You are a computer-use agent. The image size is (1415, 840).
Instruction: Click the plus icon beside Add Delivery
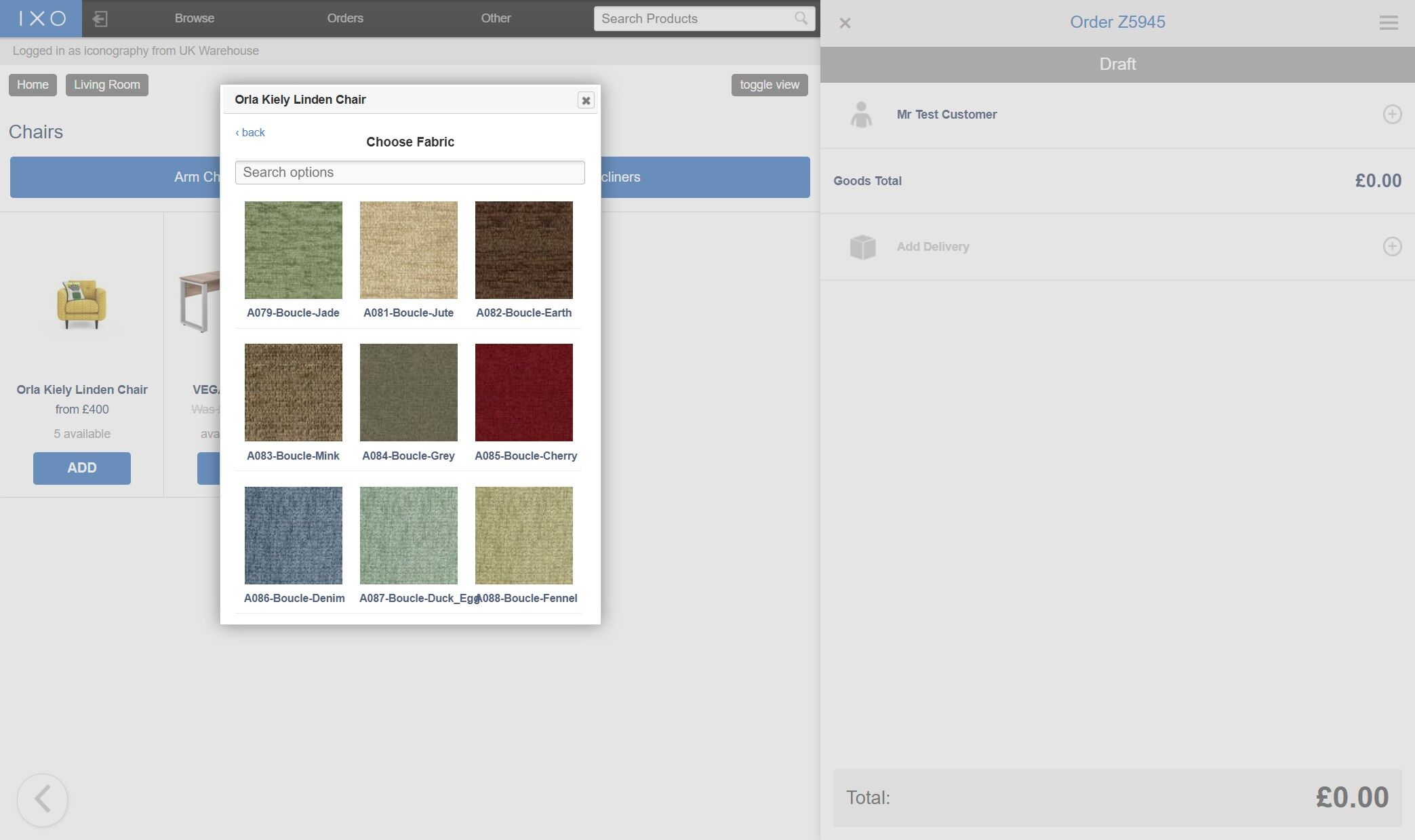(1392, 246)
